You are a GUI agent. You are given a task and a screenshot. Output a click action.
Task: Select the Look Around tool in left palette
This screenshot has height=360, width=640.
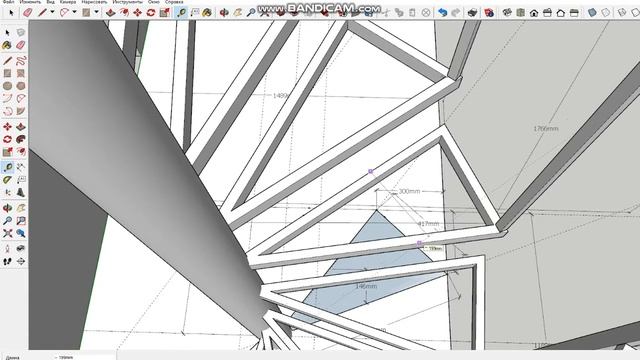(20, 248)
